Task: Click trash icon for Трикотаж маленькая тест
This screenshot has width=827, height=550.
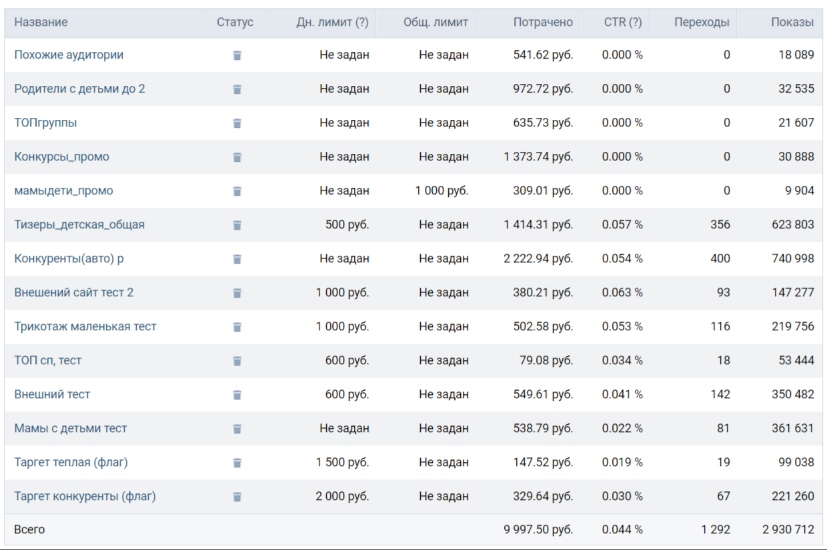Action: tap(237, 327)
